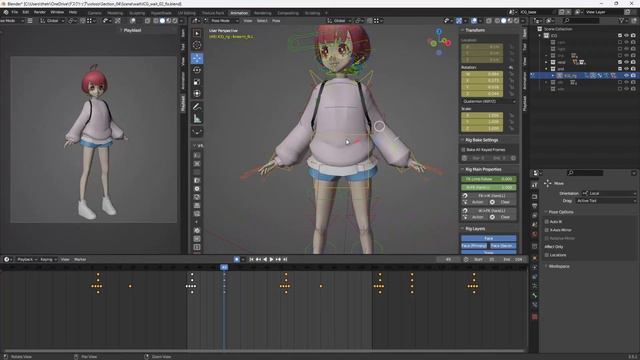Toggle the rotation lock icon
Viewport: 640px width, 360px height.
click(x=511, y=67)
